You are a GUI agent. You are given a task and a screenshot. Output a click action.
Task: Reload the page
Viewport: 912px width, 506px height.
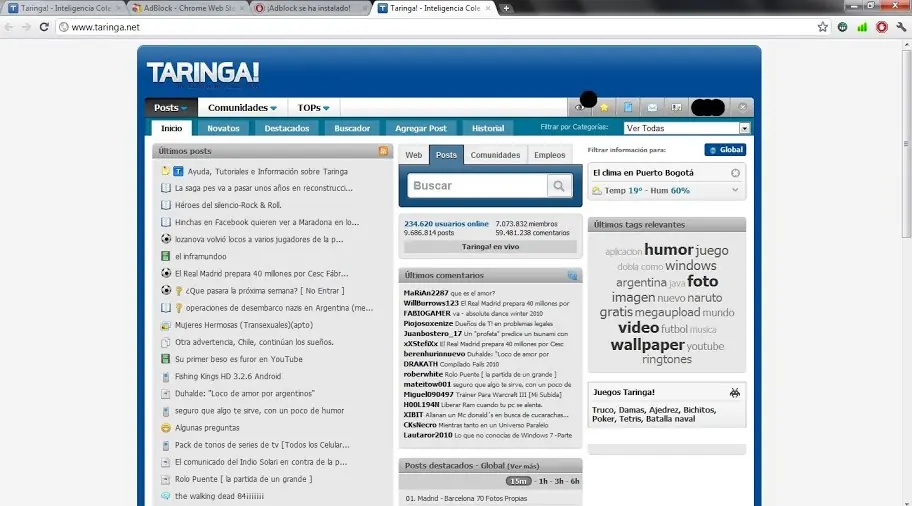[x=44, y=27]
